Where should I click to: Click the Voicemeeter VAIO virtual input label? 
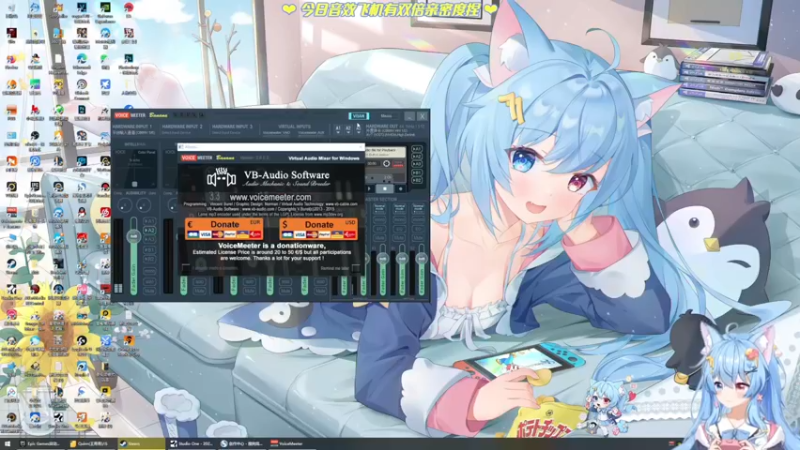[x=276, y=133]
